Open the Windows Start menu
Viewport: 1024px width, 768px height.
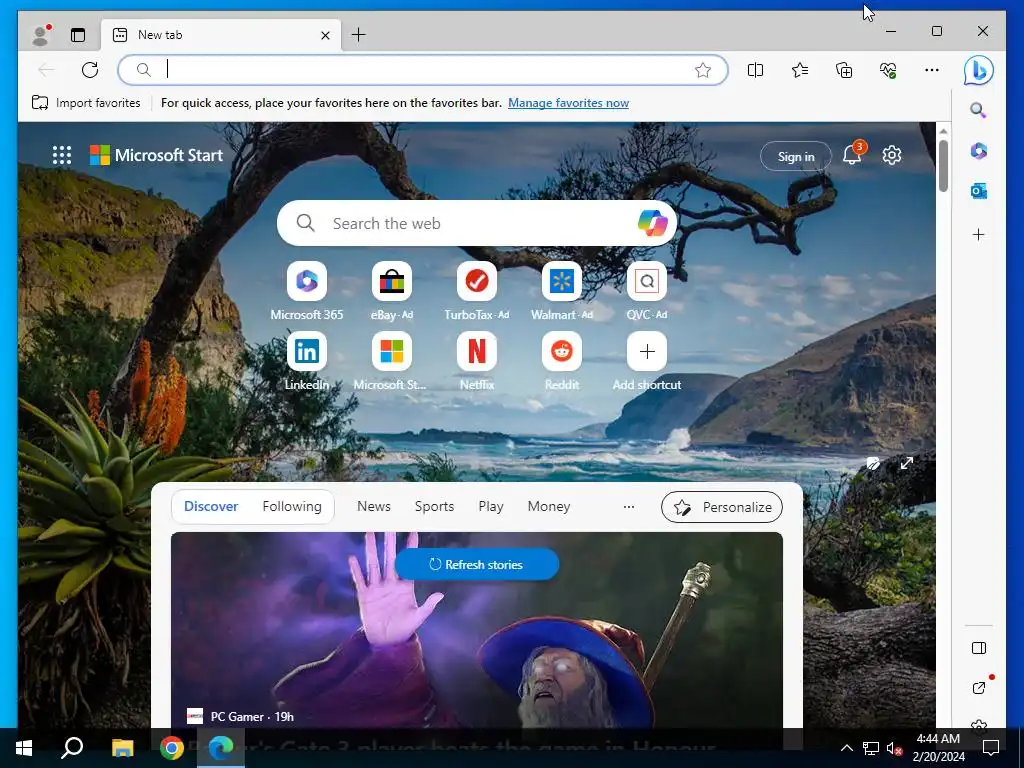click(24, 748)
